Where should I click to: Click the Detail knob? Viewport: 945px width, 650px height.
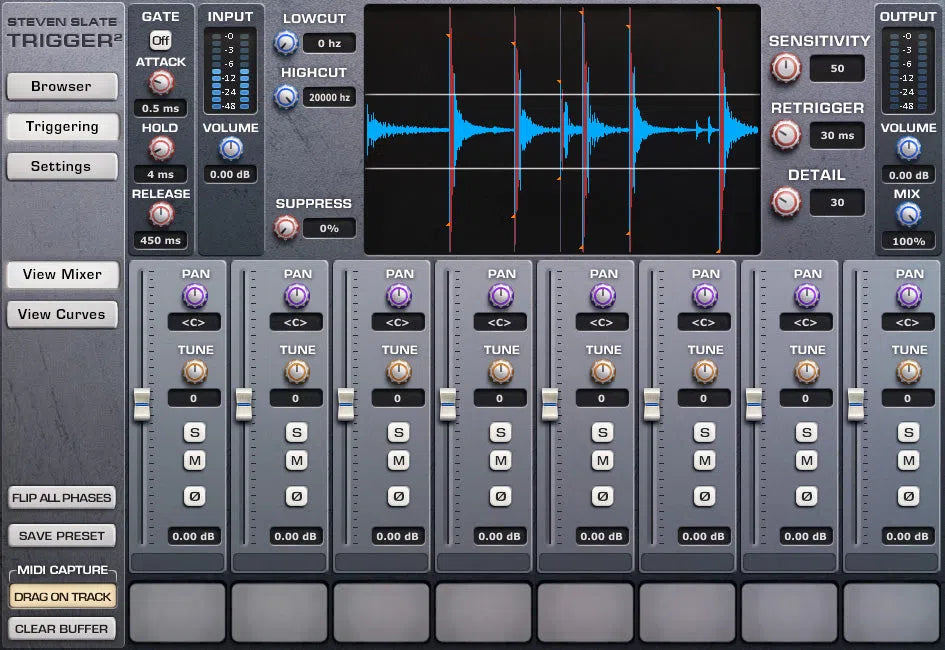[x=786, y=202]
